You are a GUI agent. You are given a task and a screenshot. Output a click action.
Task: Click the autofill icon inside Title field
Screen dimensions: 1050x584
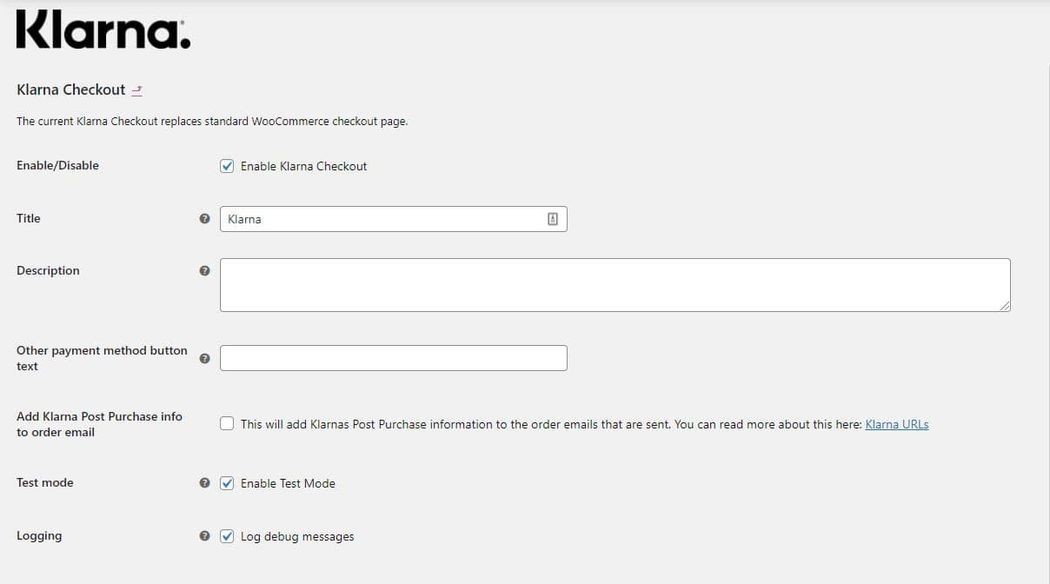(552, 219)
